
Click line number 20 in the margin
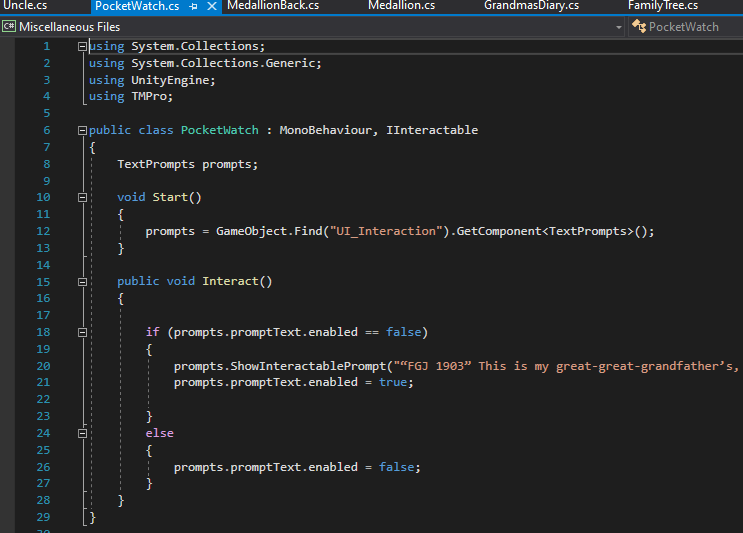tap(43, 366)
